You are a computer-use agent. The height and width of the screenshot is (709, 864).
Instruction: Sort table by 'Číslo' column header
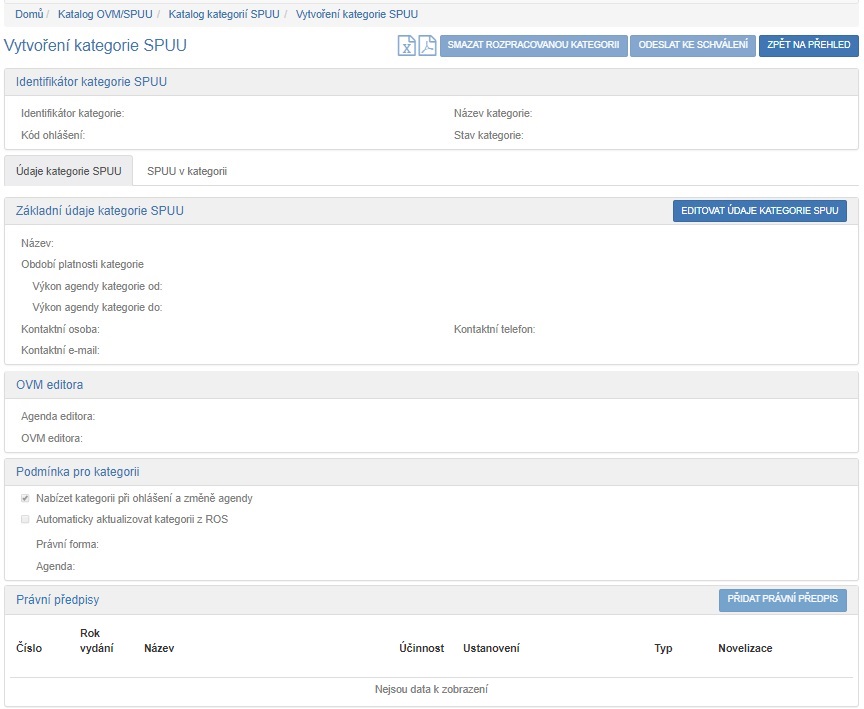coord(29,648)
